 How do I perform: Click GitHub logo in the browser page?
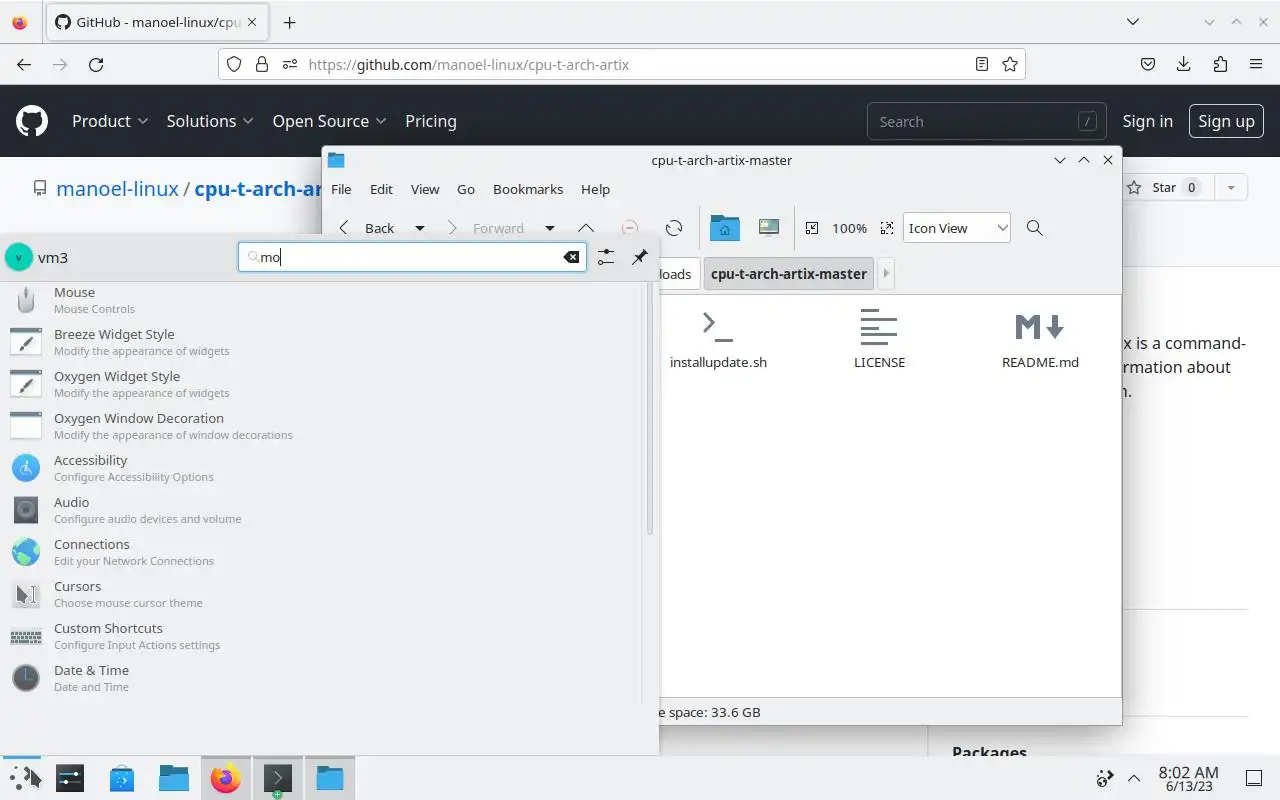(x=32, y=121)
